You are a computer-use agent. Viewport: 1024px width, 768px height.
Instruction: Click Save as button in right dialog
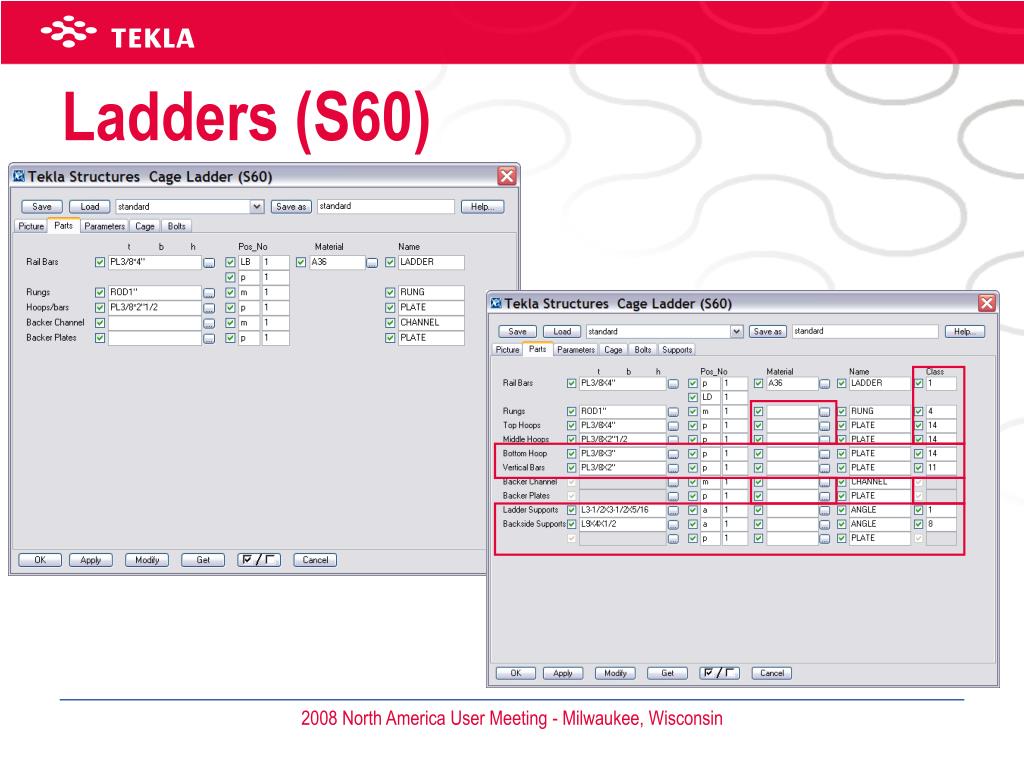pyautogui.click(x=767, y=332)
